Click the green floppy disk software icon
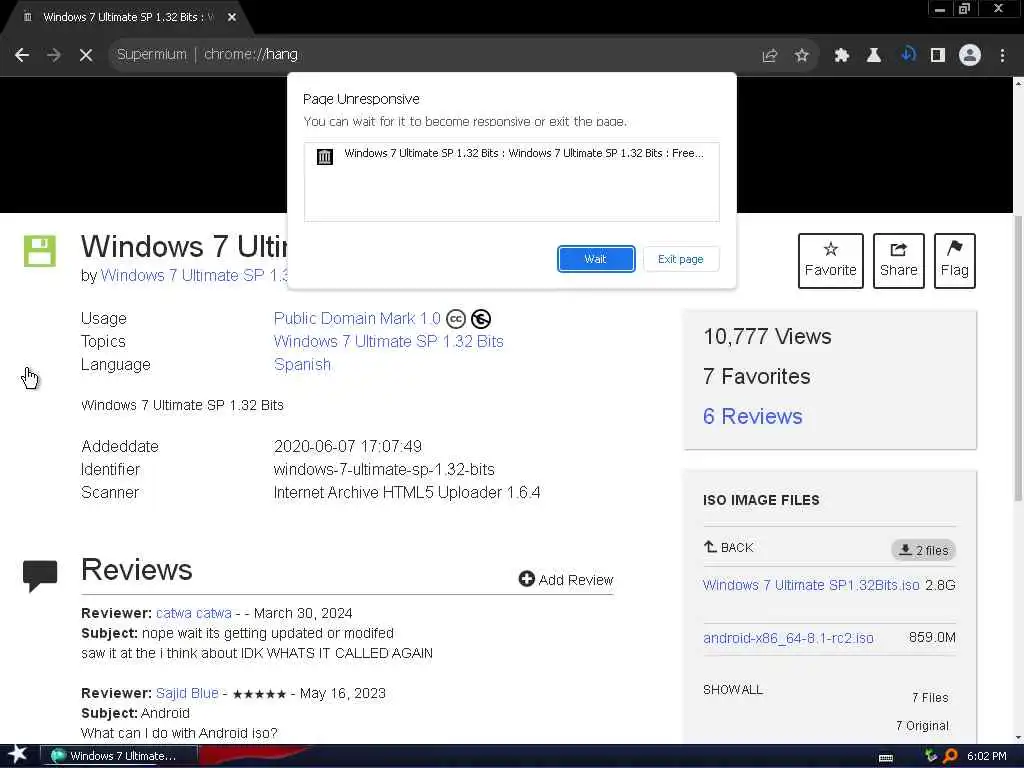 pyautogui.click(x=40, y=251)
